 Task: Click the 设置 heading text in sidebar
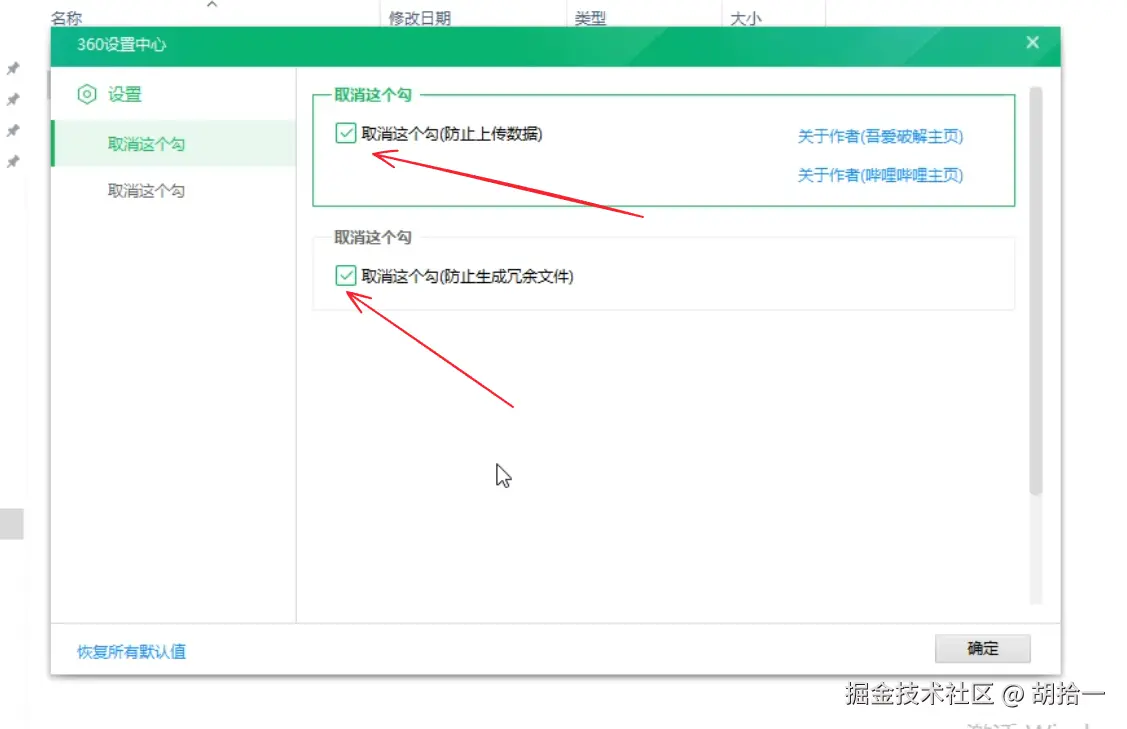point(125,94)
